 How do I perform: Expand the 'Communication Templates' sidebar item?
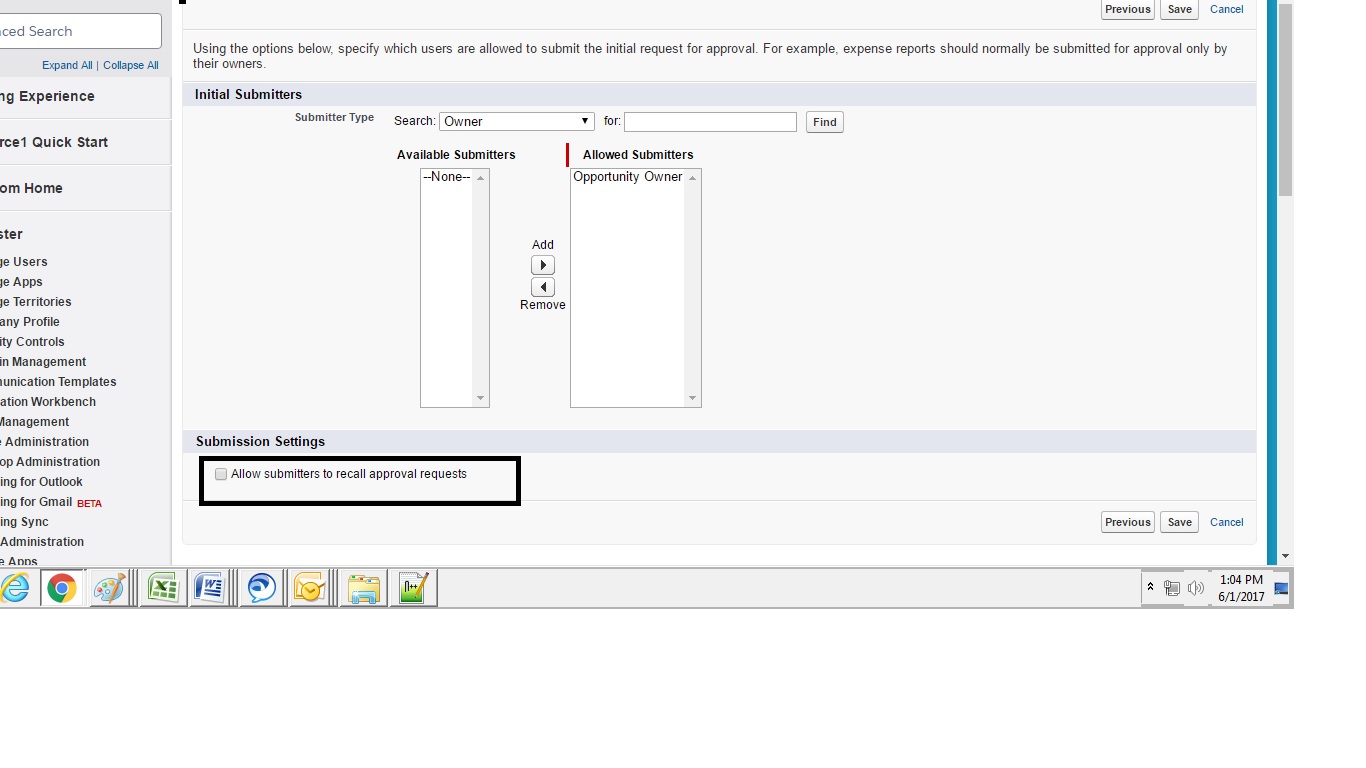tap(58, 382)
